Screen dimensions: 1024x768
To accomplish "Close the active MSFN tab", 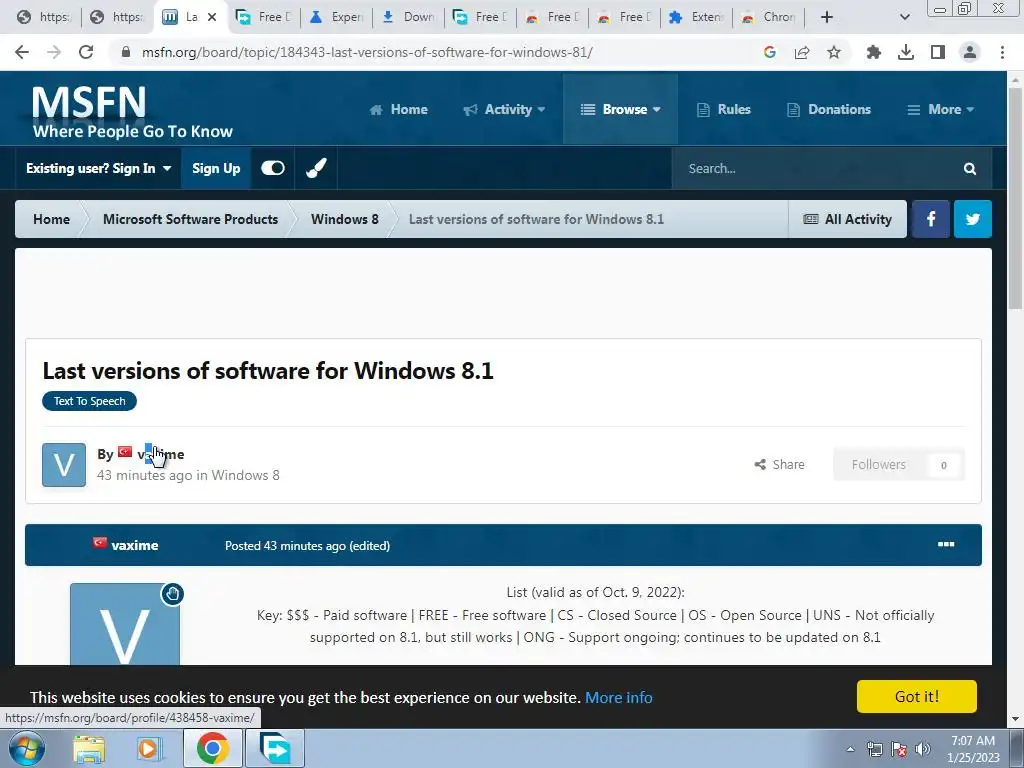I will 212,17.
